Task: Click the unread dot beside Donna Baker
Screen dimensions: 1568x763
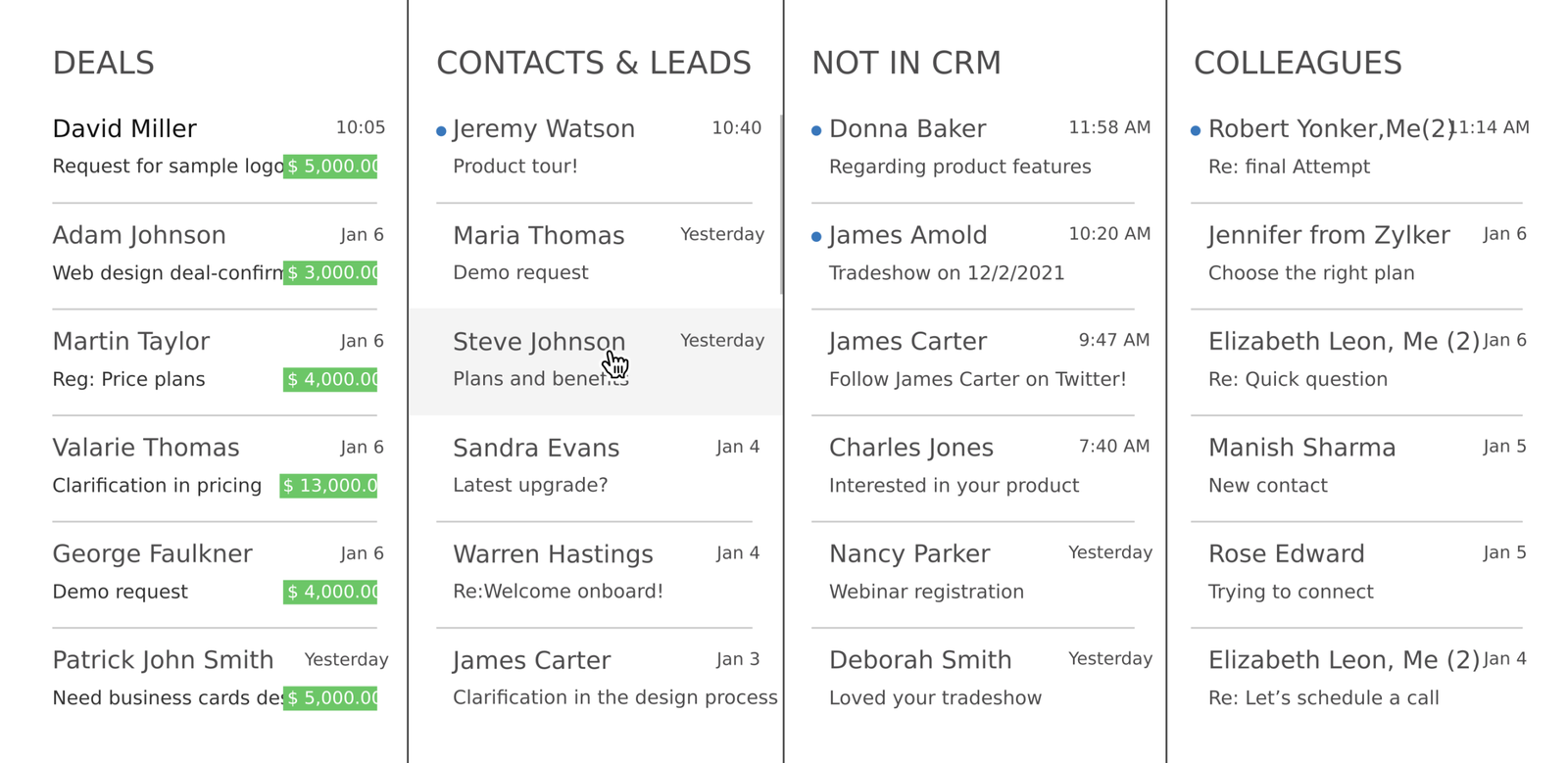Action: click(816, 130)
